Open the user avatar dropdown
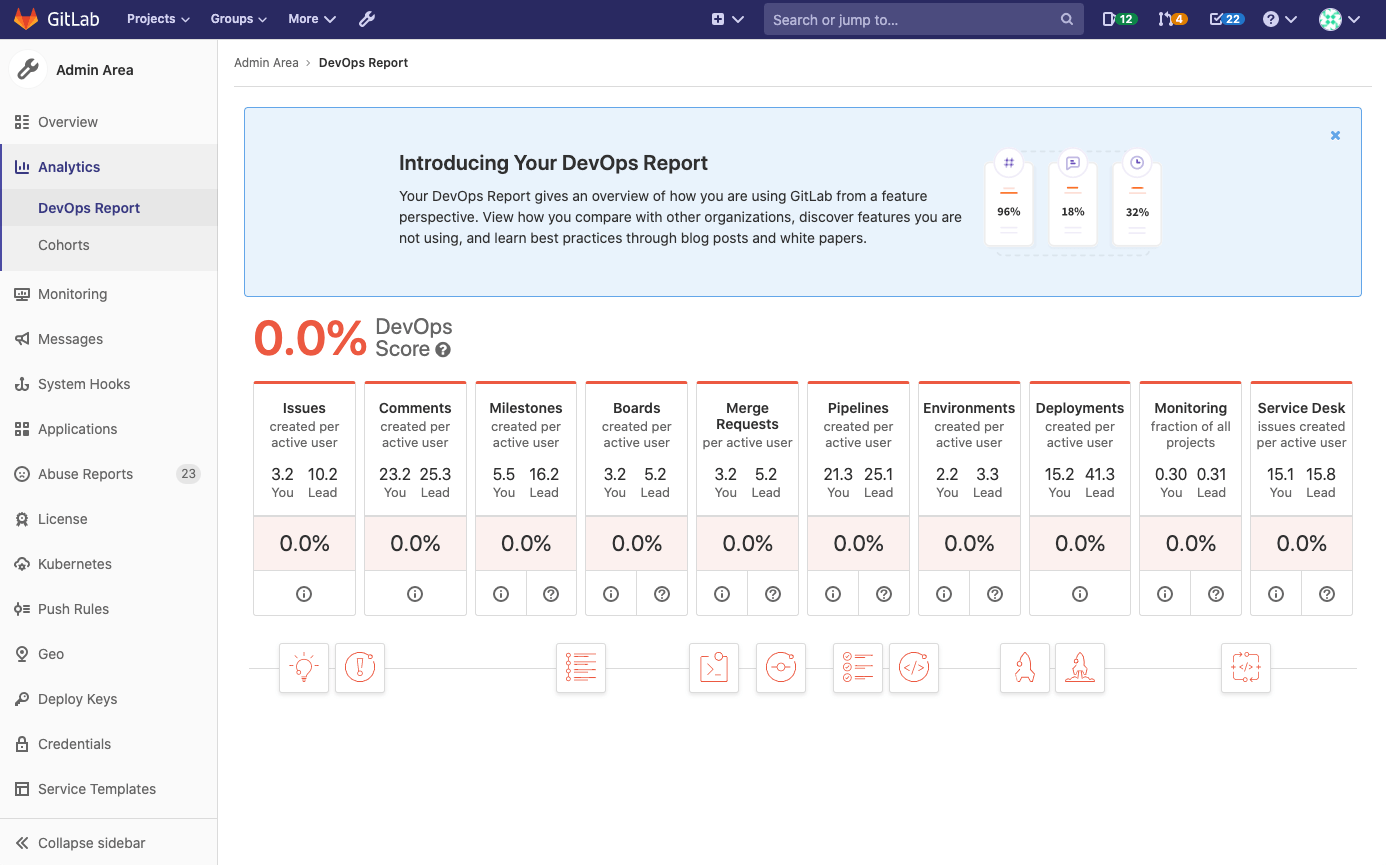This screenshot has width=1386, height=865. click(x=1339, y=19)
